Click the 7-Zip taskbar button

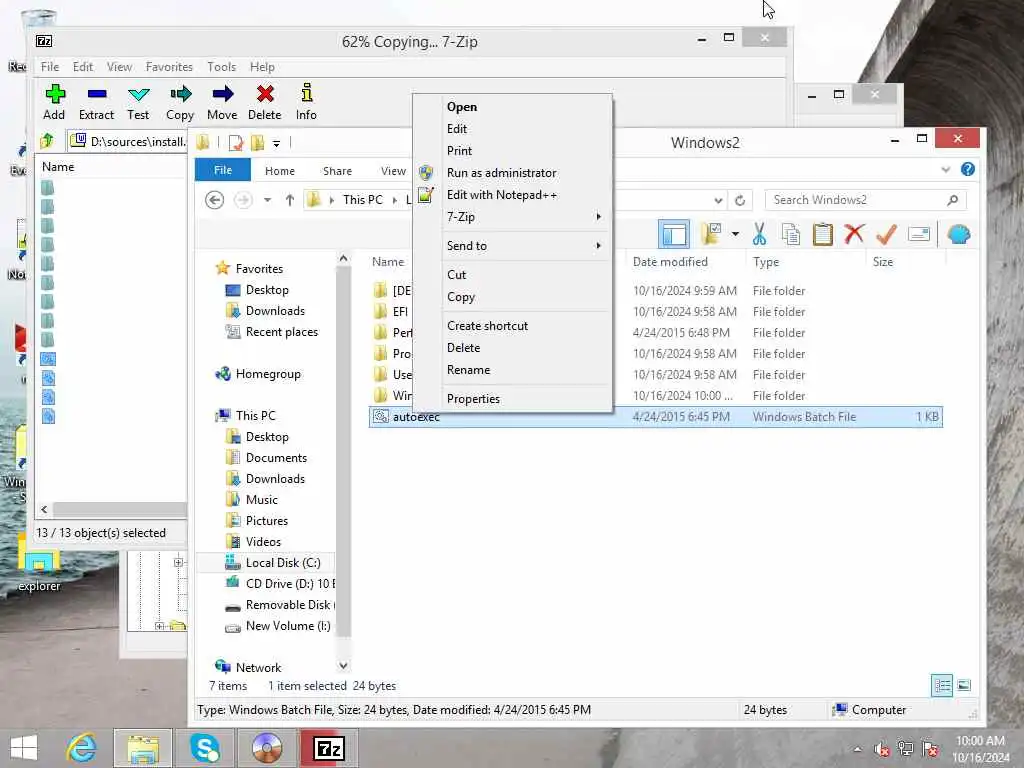[328, 748]
